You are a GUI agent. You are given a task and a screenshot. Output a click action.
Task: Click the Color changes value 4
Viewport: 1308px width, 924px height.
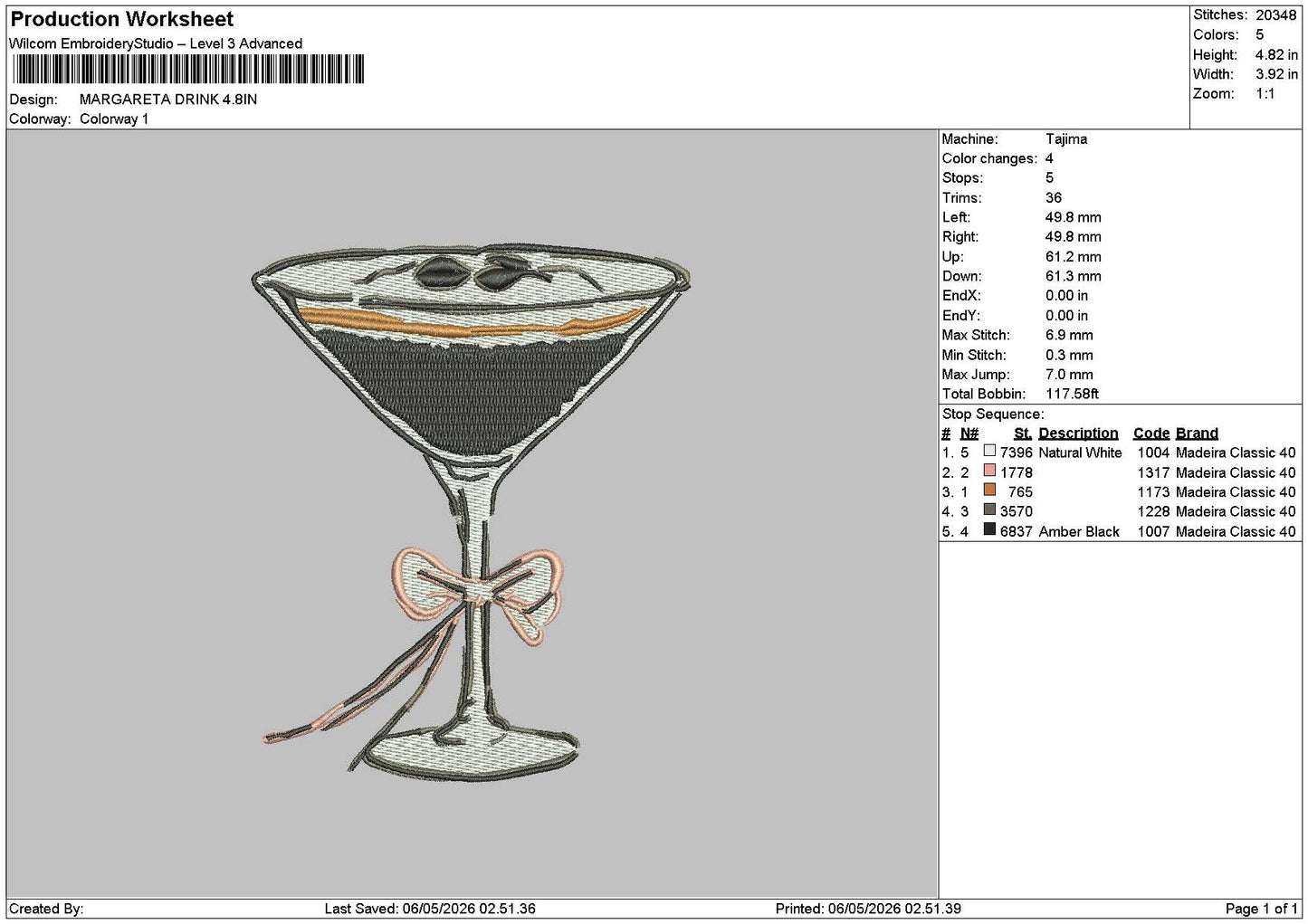1050,158
